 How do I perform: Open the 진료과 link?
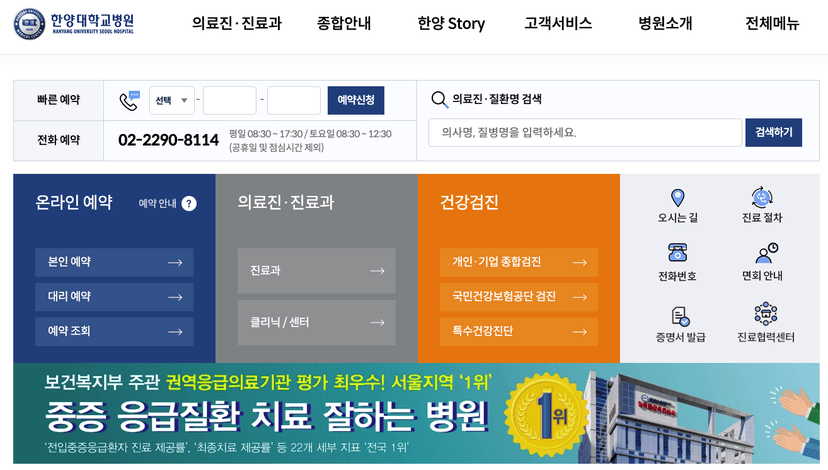click(x=316, y=271)
